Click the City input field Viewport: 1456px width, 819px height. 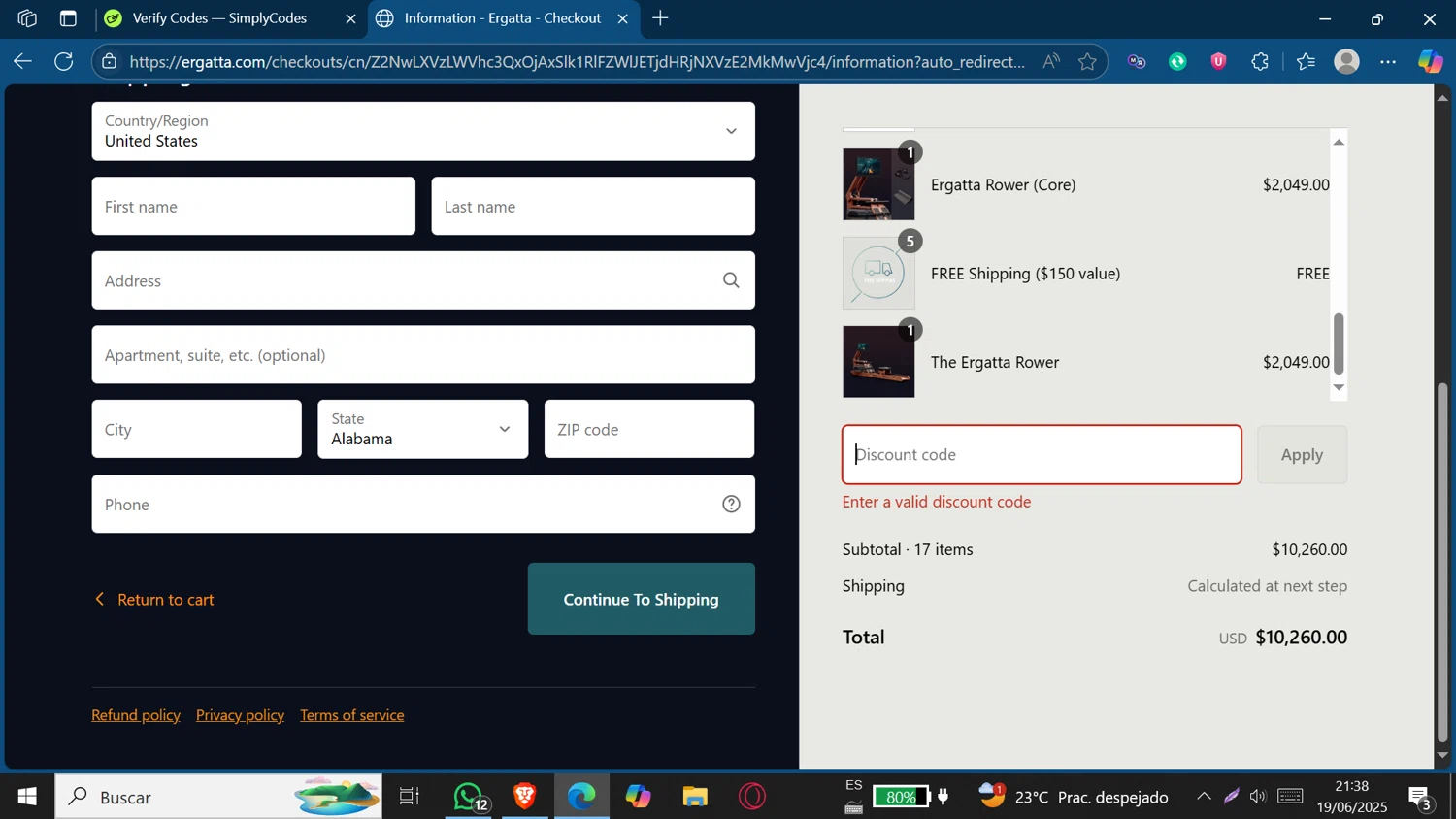pyautogui.click(x=197, y=429)
